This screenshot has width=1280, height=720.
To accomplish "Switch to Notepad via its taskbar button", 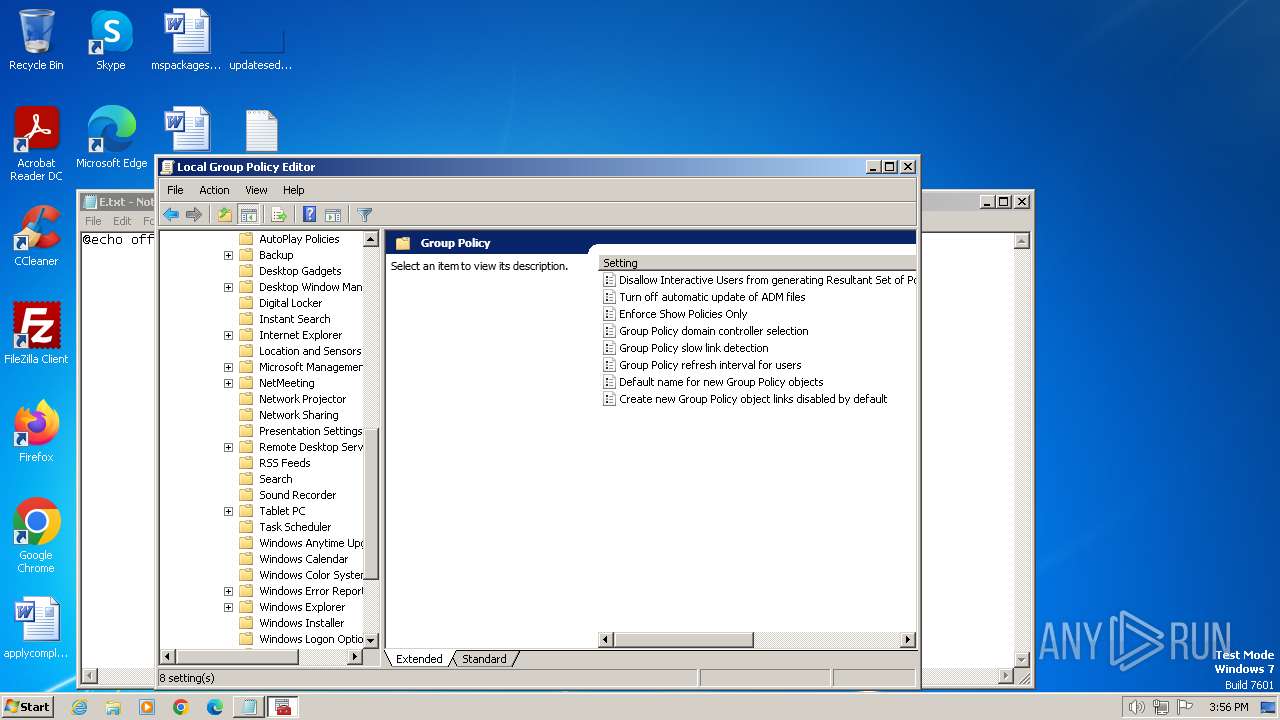I will 248,707.
